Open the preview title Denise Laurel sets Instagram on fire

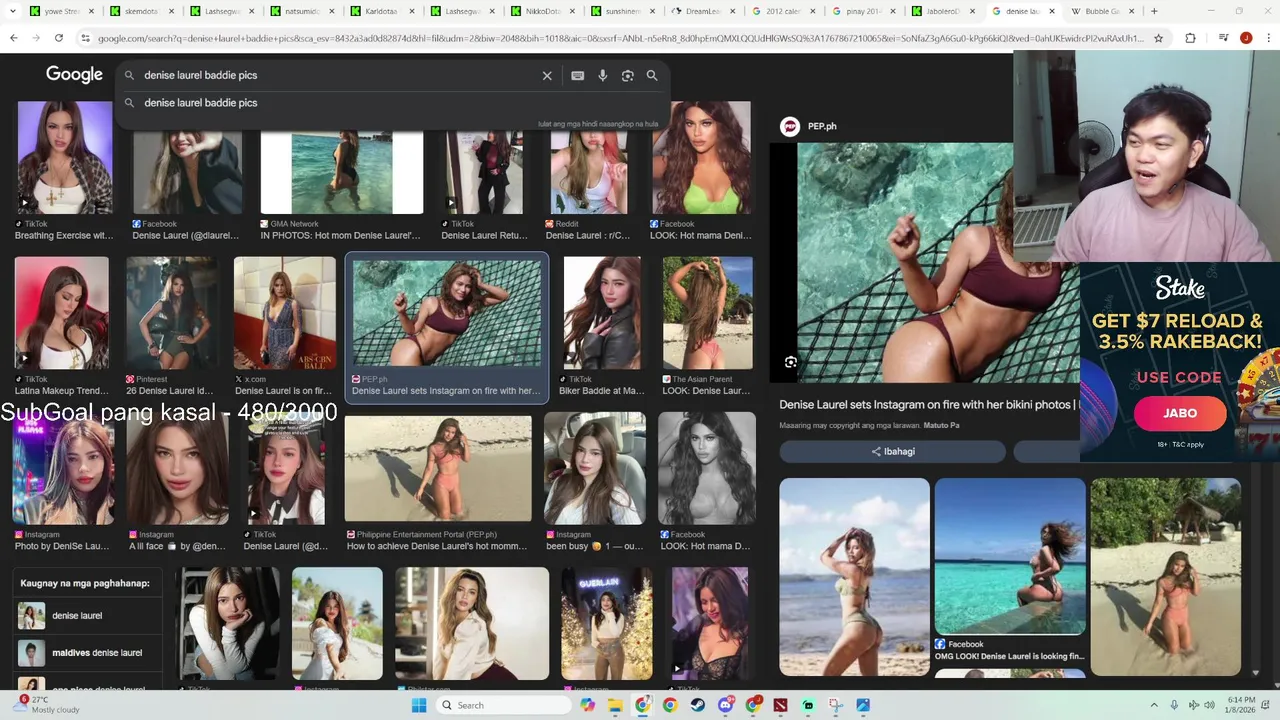coord(928,405)
